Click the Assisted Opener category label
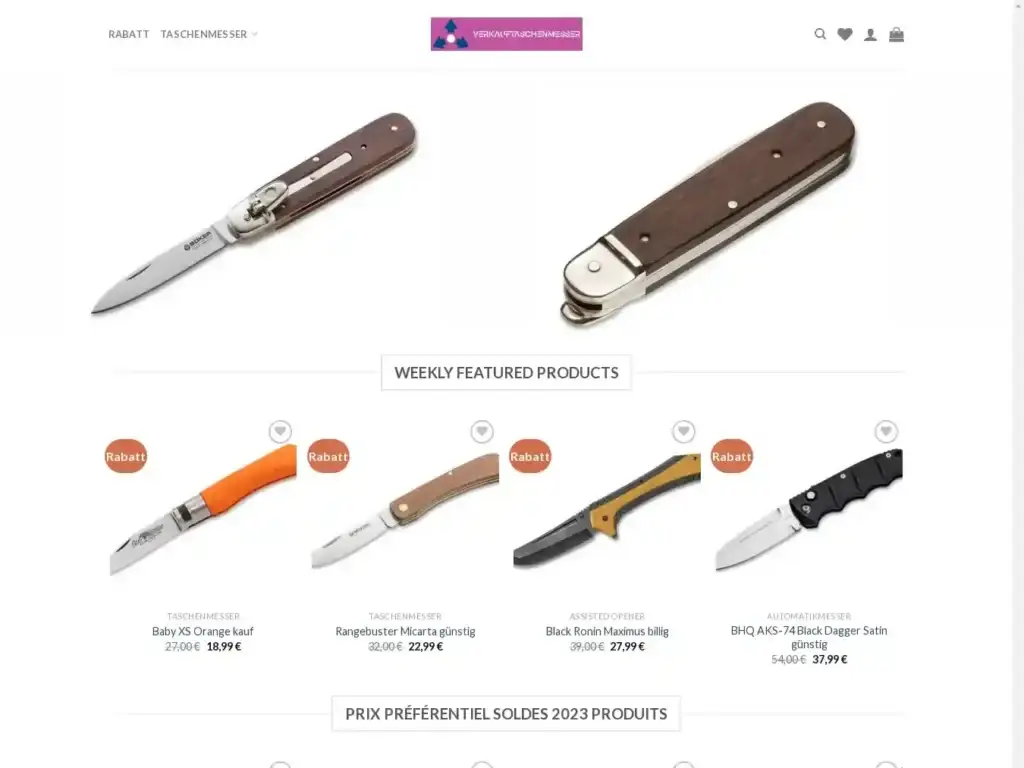 click(x=607, y=616)
